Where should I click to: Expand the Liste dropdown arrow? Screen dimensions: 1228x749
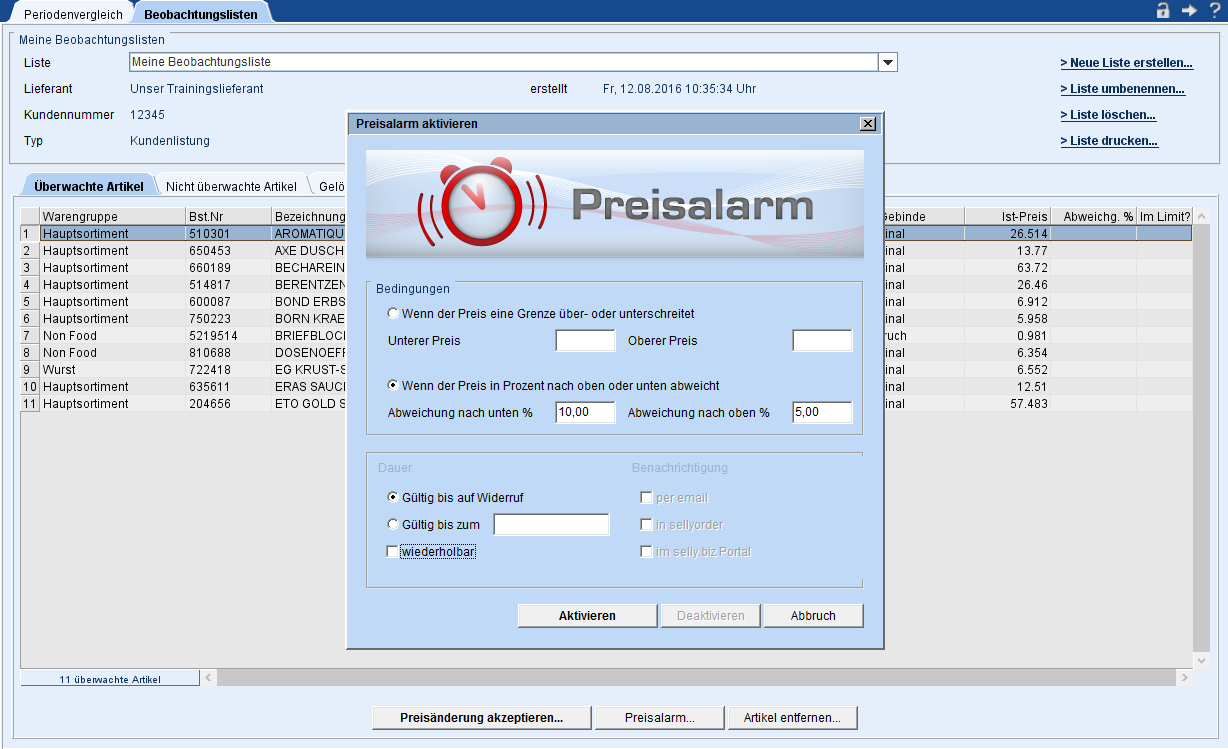[x=887, y=62]
